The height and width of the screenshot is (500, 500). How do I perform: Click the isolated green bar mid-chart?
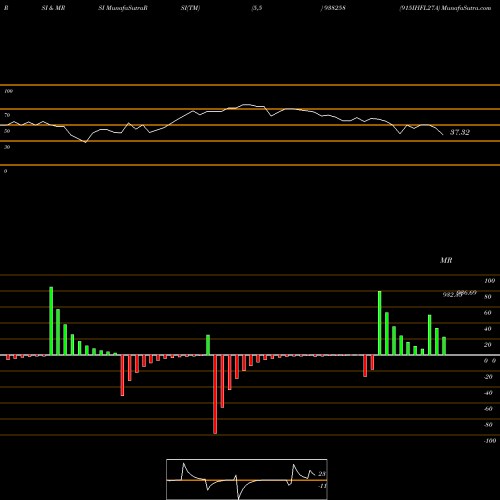coord(208,345)
